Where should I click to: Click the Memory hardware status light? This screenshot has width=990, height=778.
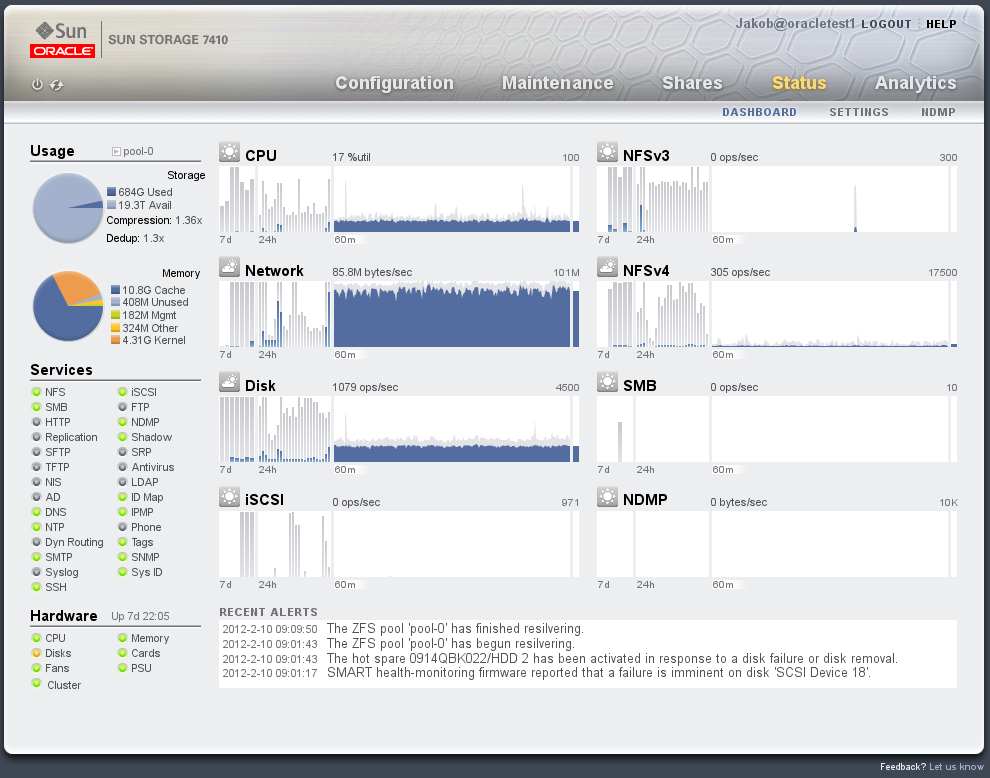[122, 638]
